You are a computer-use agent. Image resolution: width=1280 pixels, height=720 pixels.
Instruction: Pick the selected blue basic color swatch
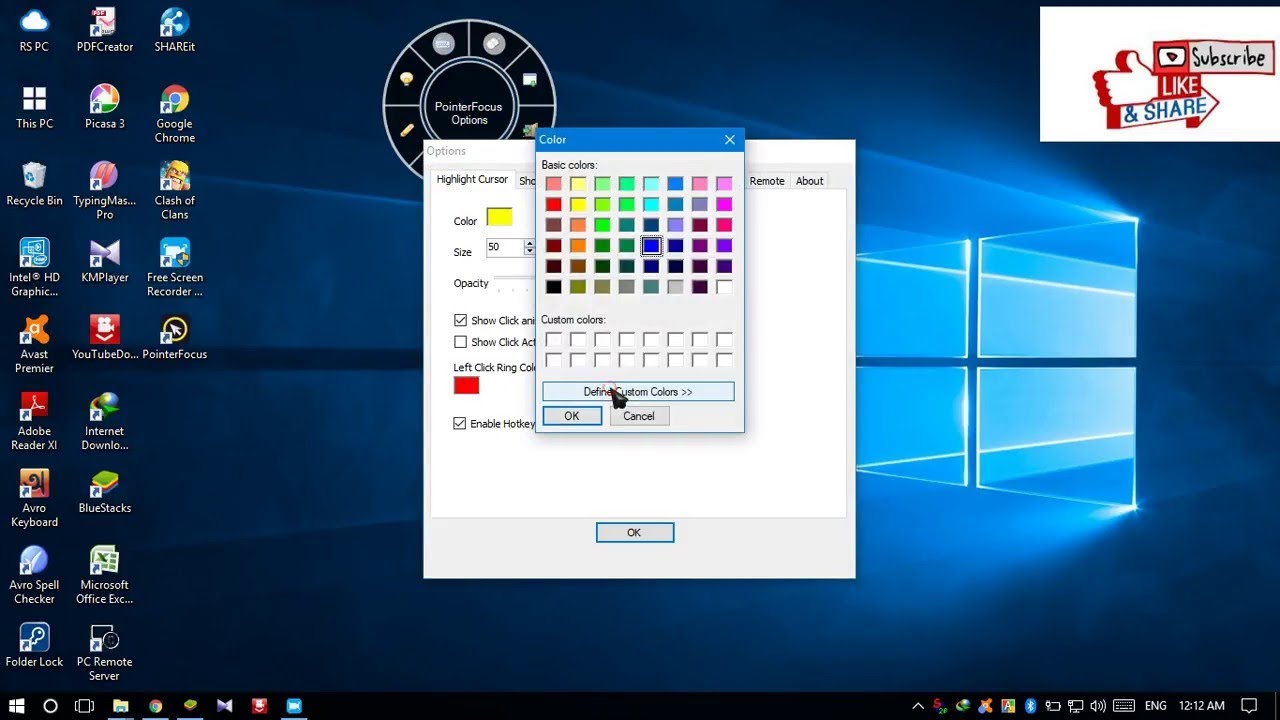pos(651,245)
